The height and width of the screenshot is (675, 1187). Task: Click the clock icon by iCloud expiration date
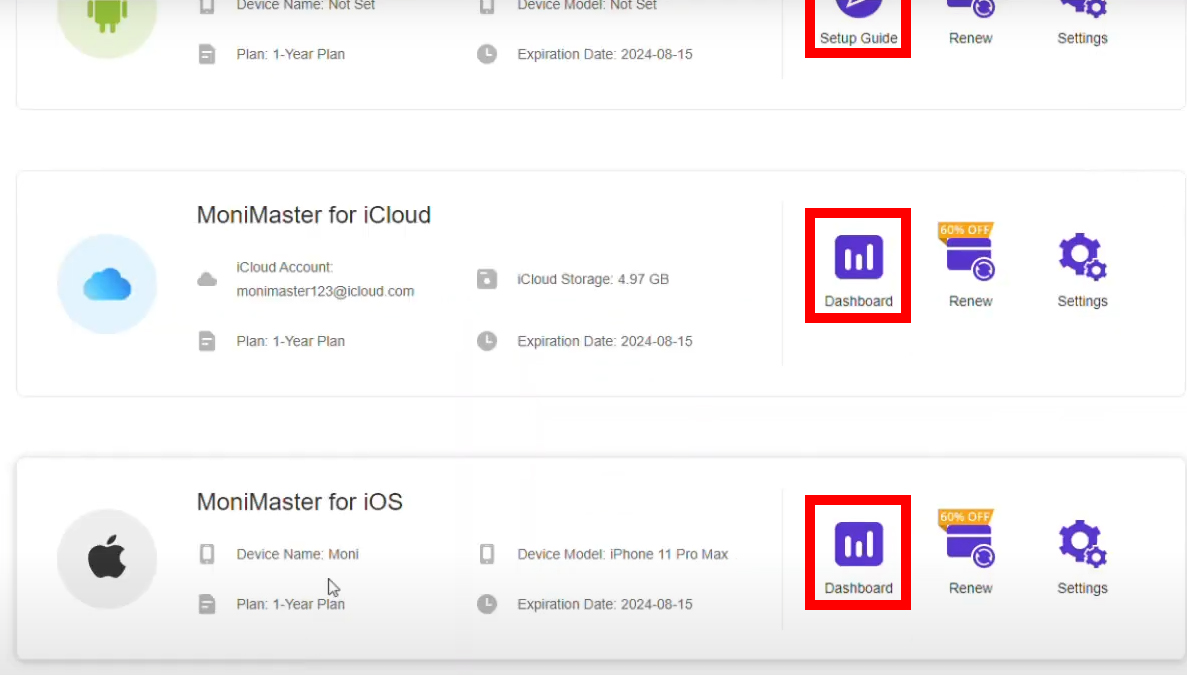click(x=487, y=341)
